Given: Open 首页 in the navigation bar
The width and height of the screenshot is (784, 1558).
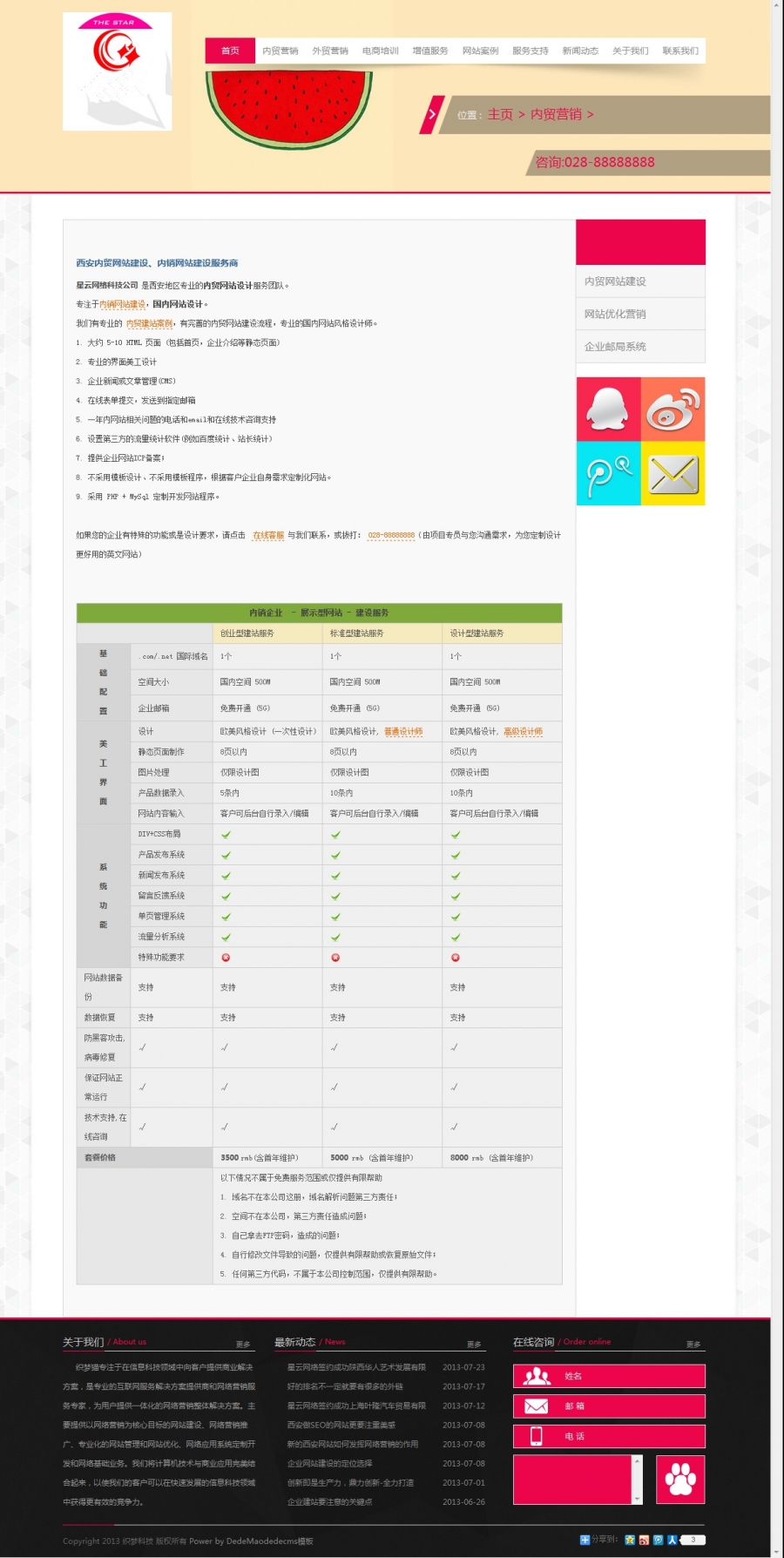Looking at the screenshot, I should coord(230,51).
